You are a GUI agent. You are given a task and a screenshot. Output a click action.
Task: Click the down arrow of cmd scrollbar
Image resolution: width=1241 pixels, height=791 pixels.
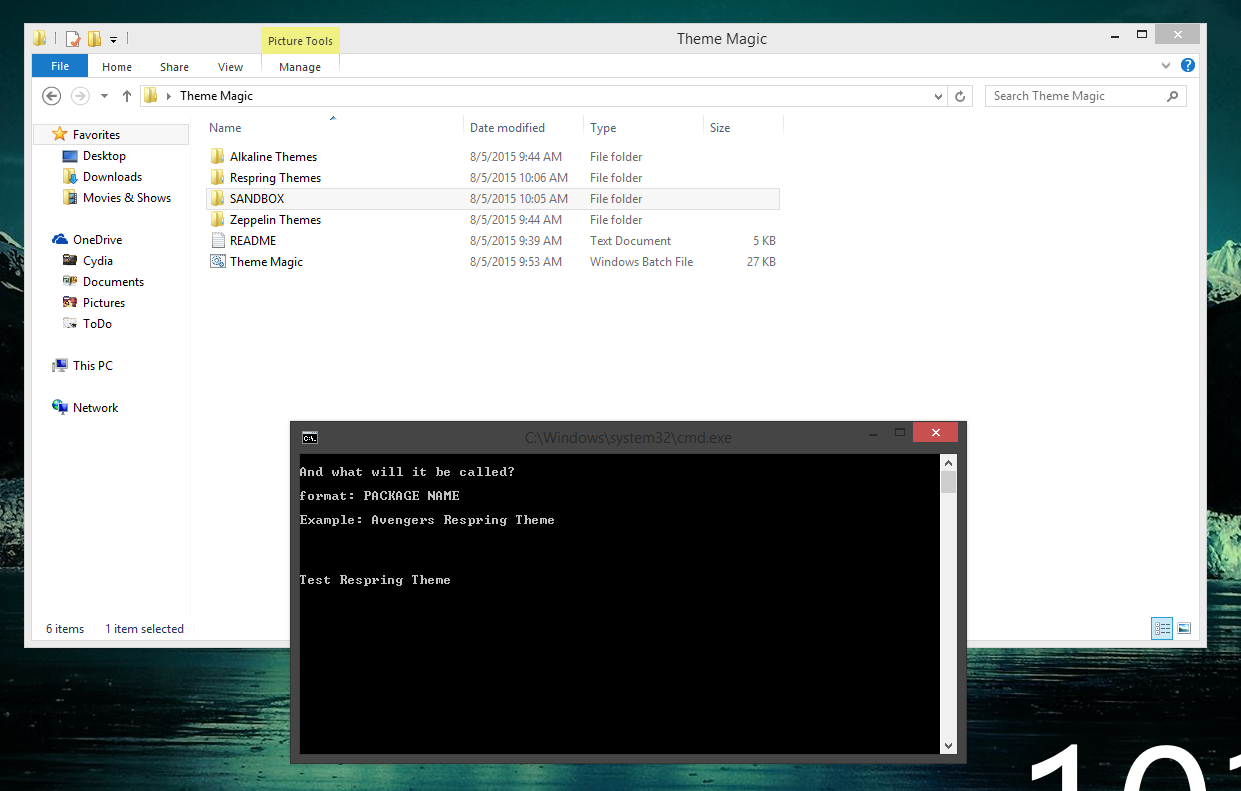(948, 745)
